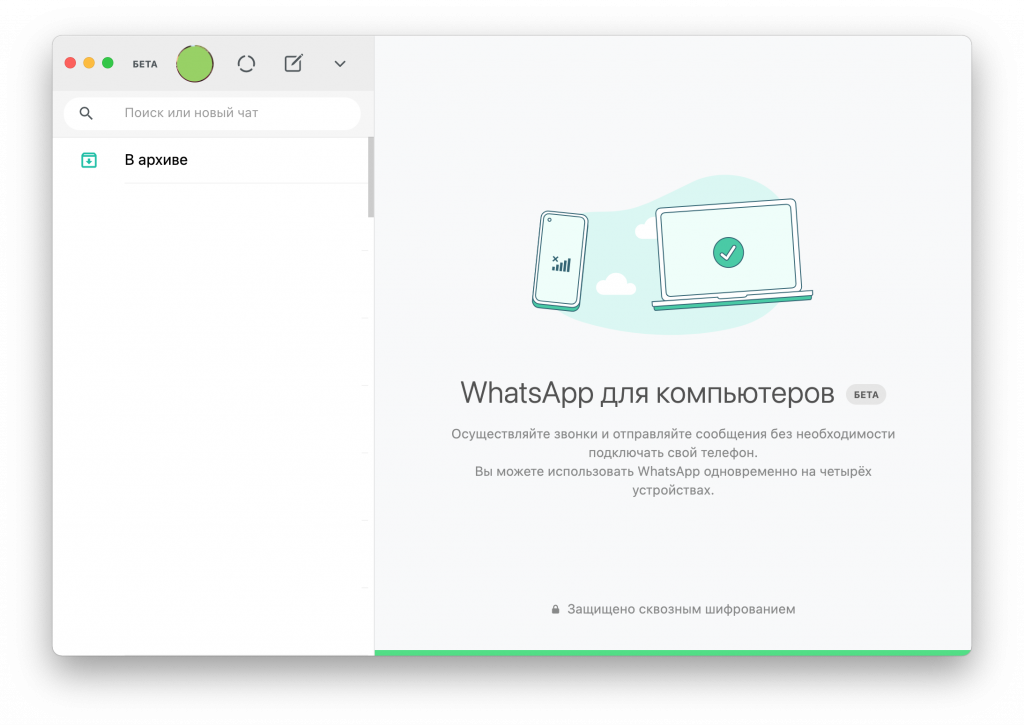This screenshot has height=725, width=1024.
Task: Click the БЕТА badge beside the title
Action: (x=866, y=395)
